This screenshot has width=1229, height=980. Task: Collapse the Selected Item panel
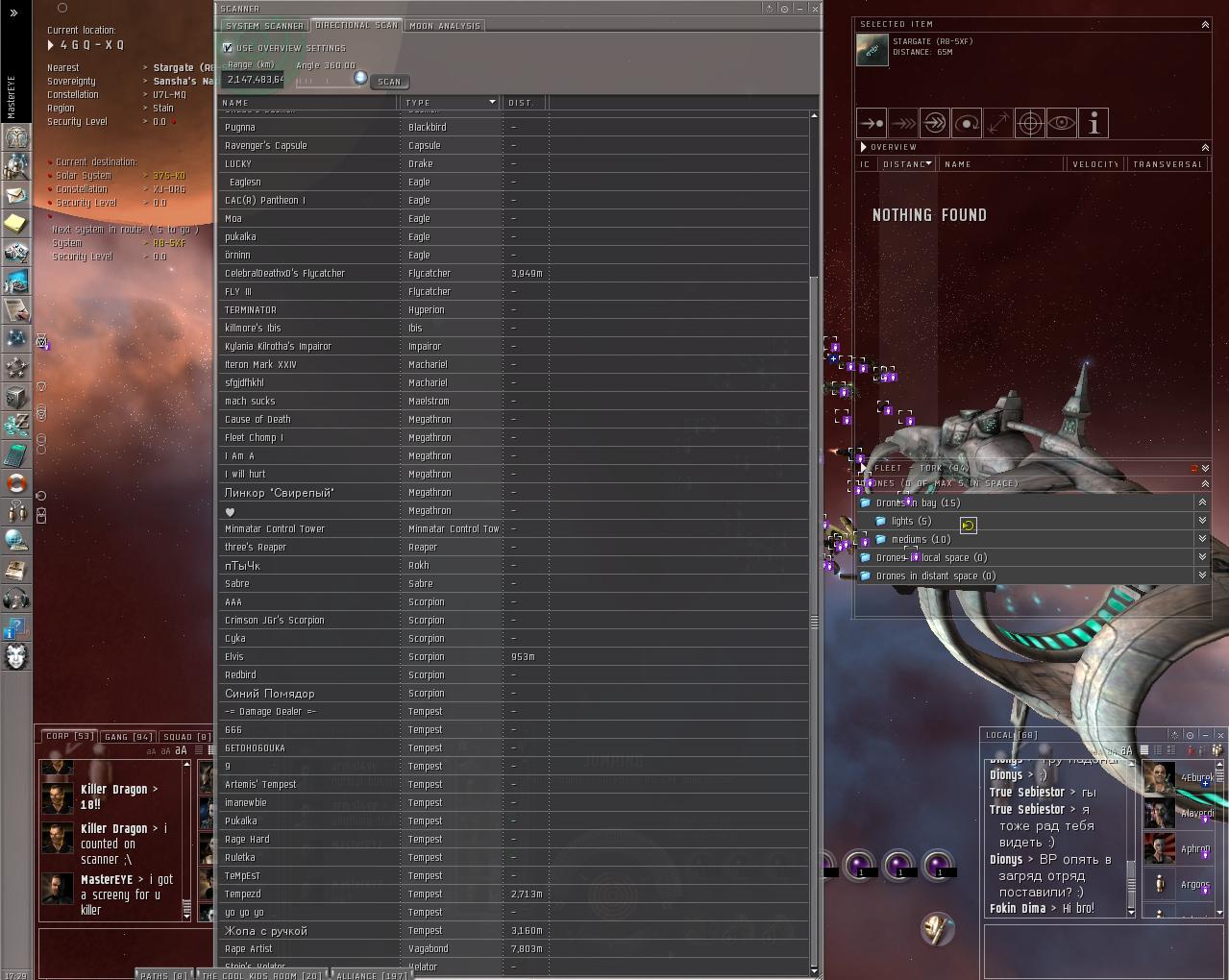1205,24
